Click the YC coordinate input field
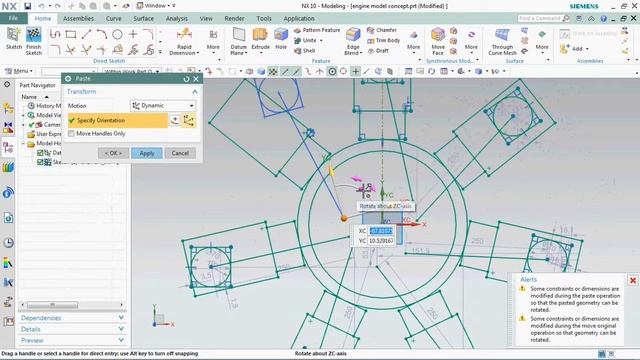 381,241
